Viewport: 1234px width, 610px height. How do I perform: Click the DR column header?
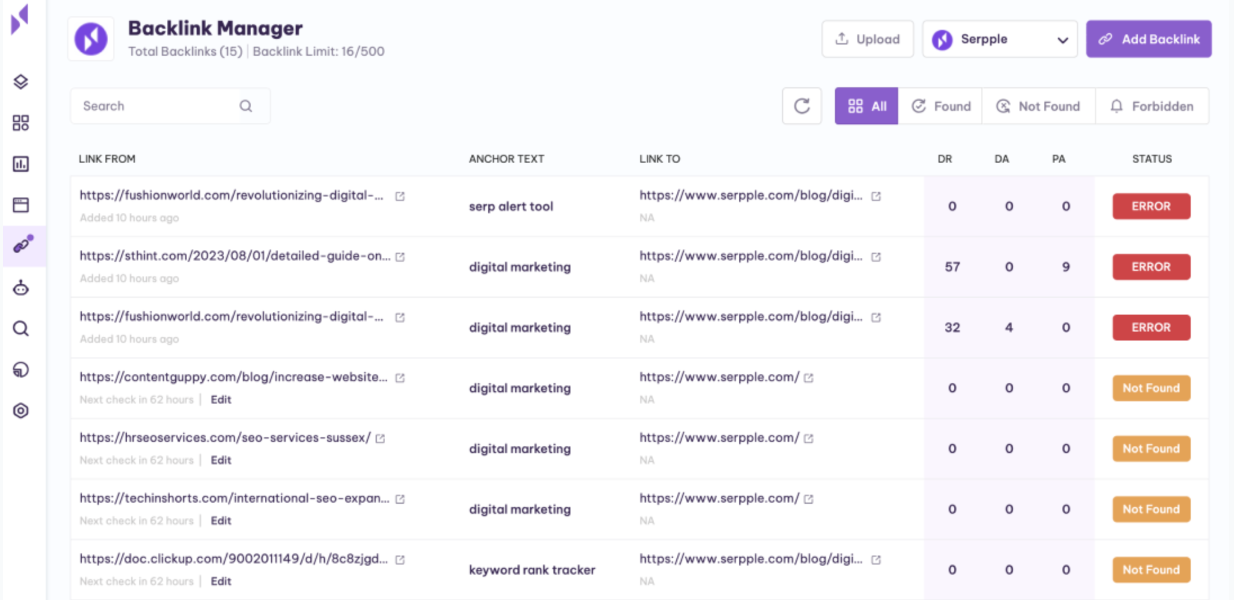[945, 159]
